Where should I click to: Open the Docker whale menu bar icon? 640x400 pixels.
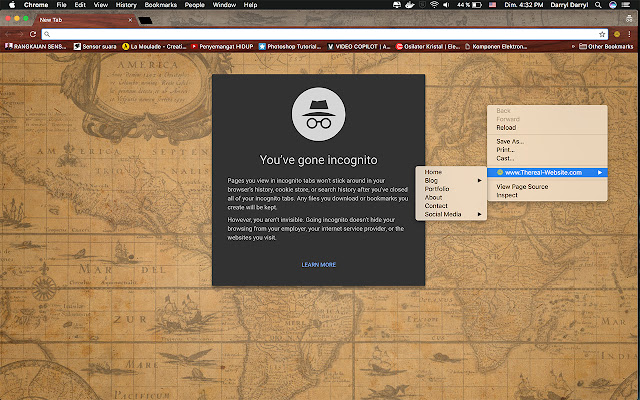(409, 5)
